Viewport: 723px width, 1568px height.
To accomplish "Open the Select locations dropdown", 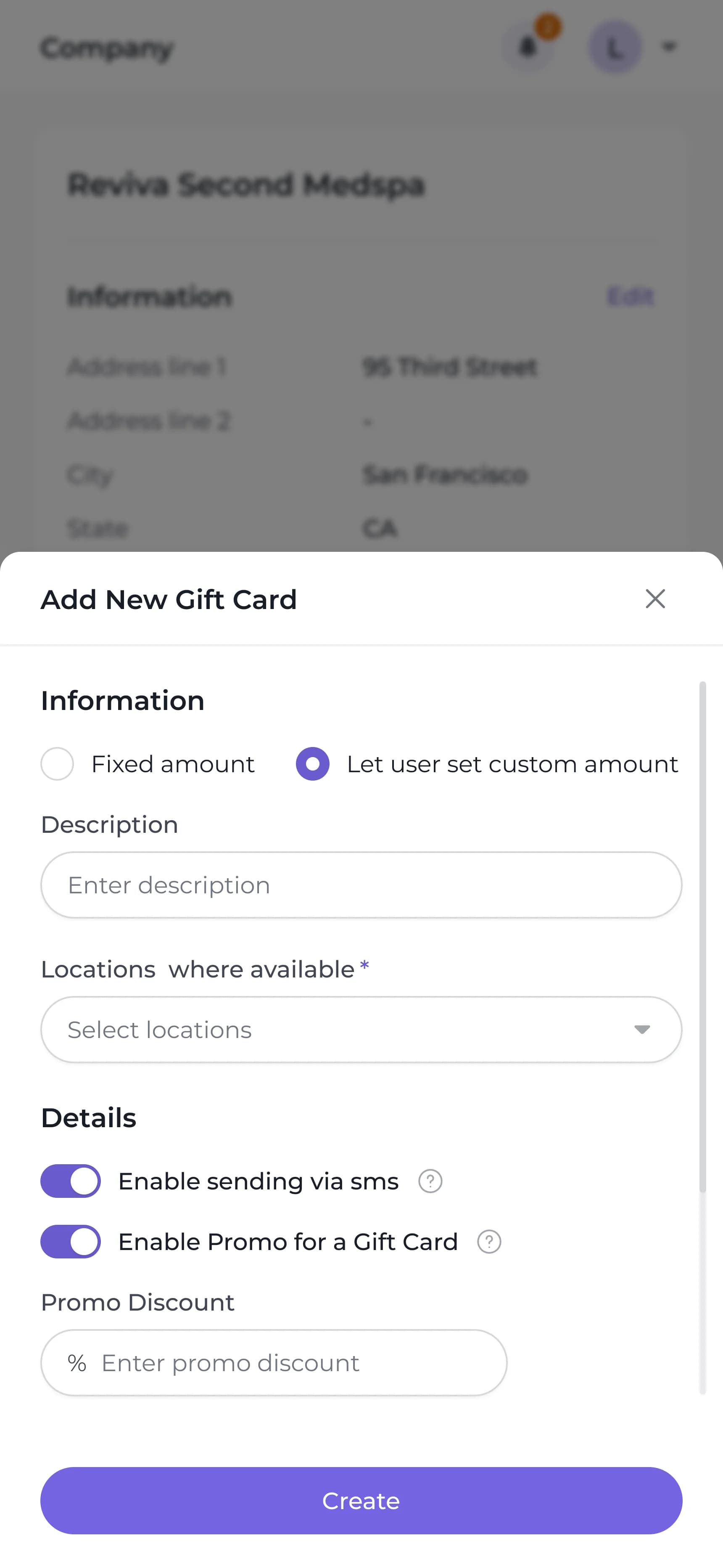I will point(361,1029).
